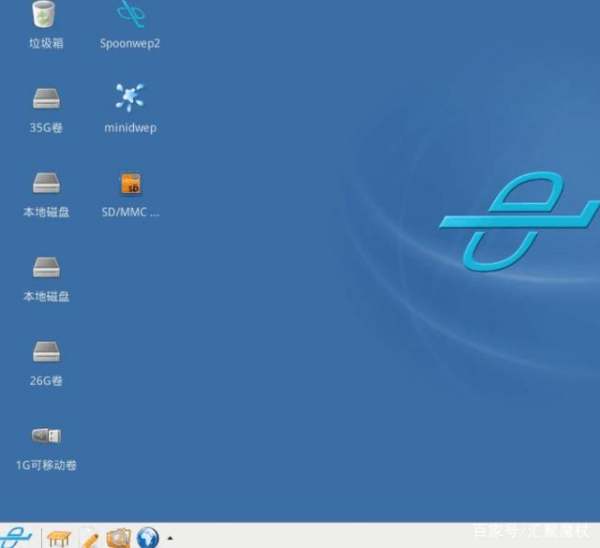Open the 垃圾箱 trash can icon
This screenshot has height=548, width=600.
pos(44,15)
